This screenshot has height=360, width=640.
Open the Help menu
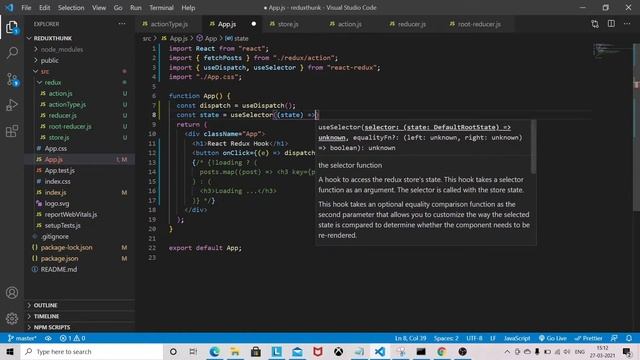coord(188,8)
